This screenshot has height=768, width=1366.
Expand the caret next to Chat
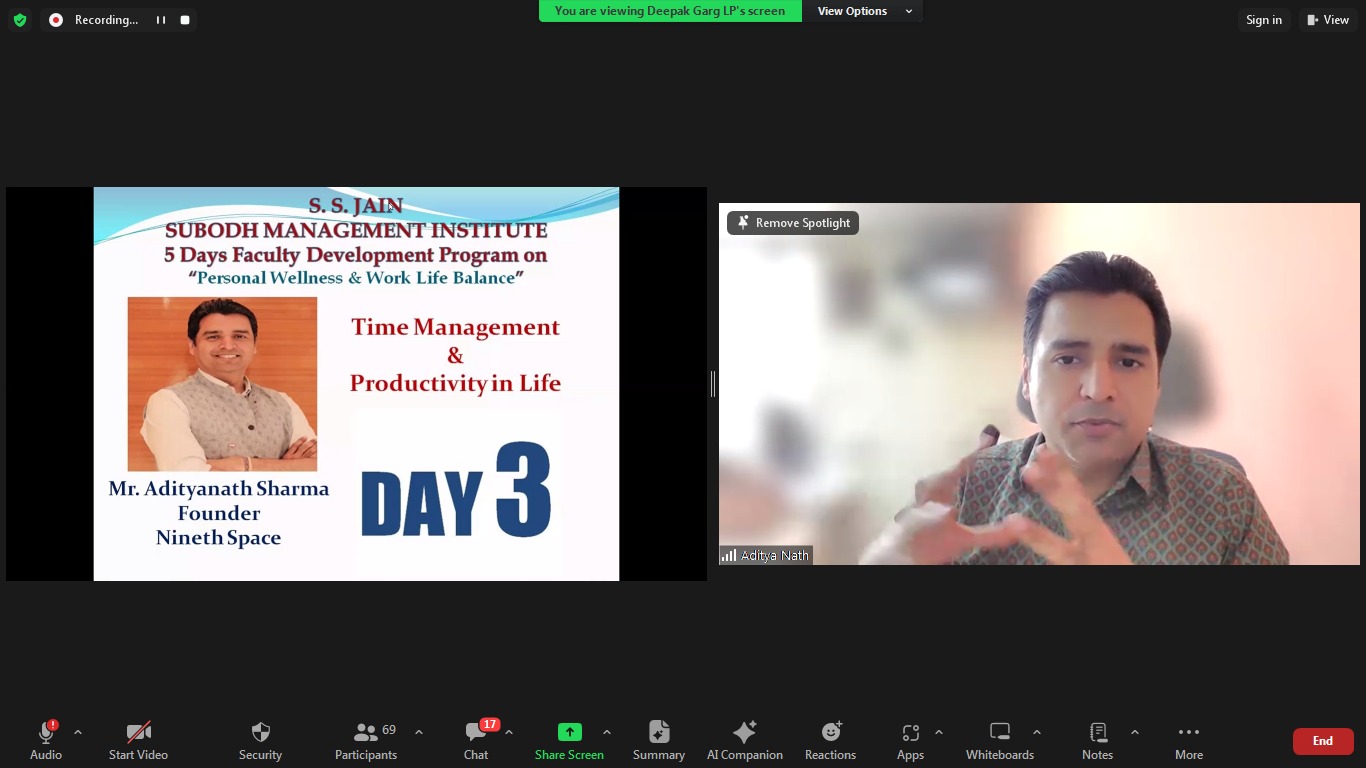pyautogui.click(x=509, y=733)
